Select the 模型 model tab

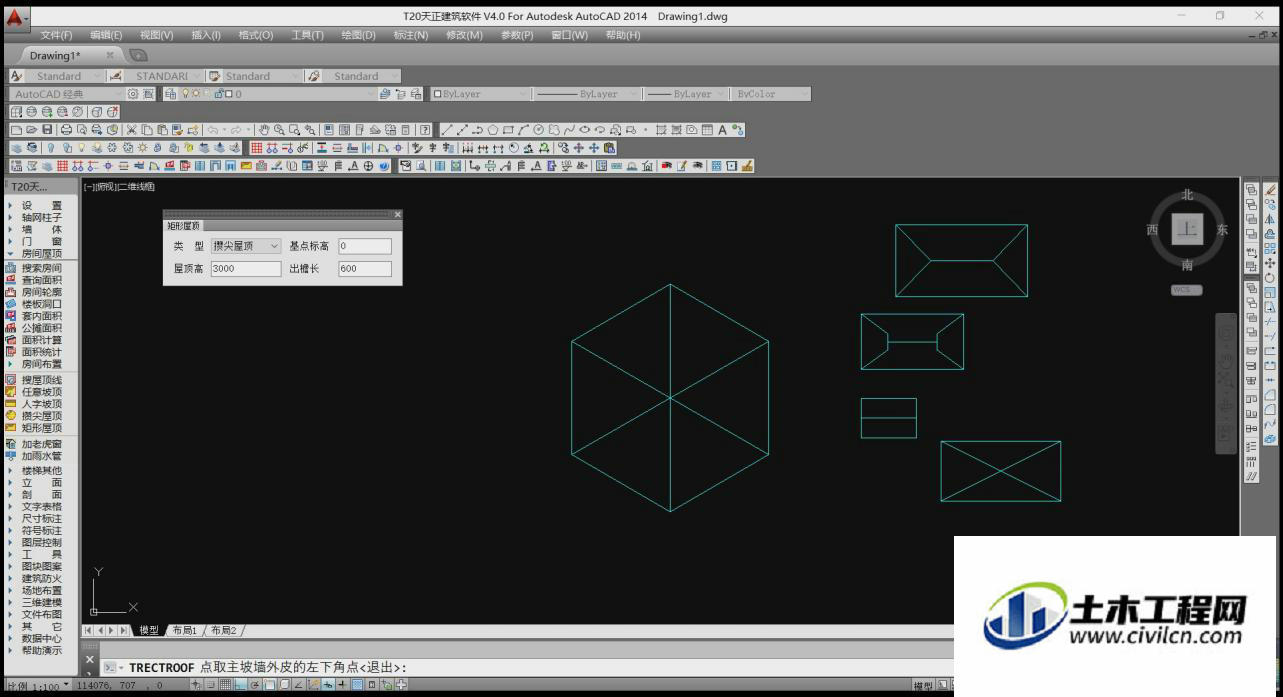click(149, 630)
